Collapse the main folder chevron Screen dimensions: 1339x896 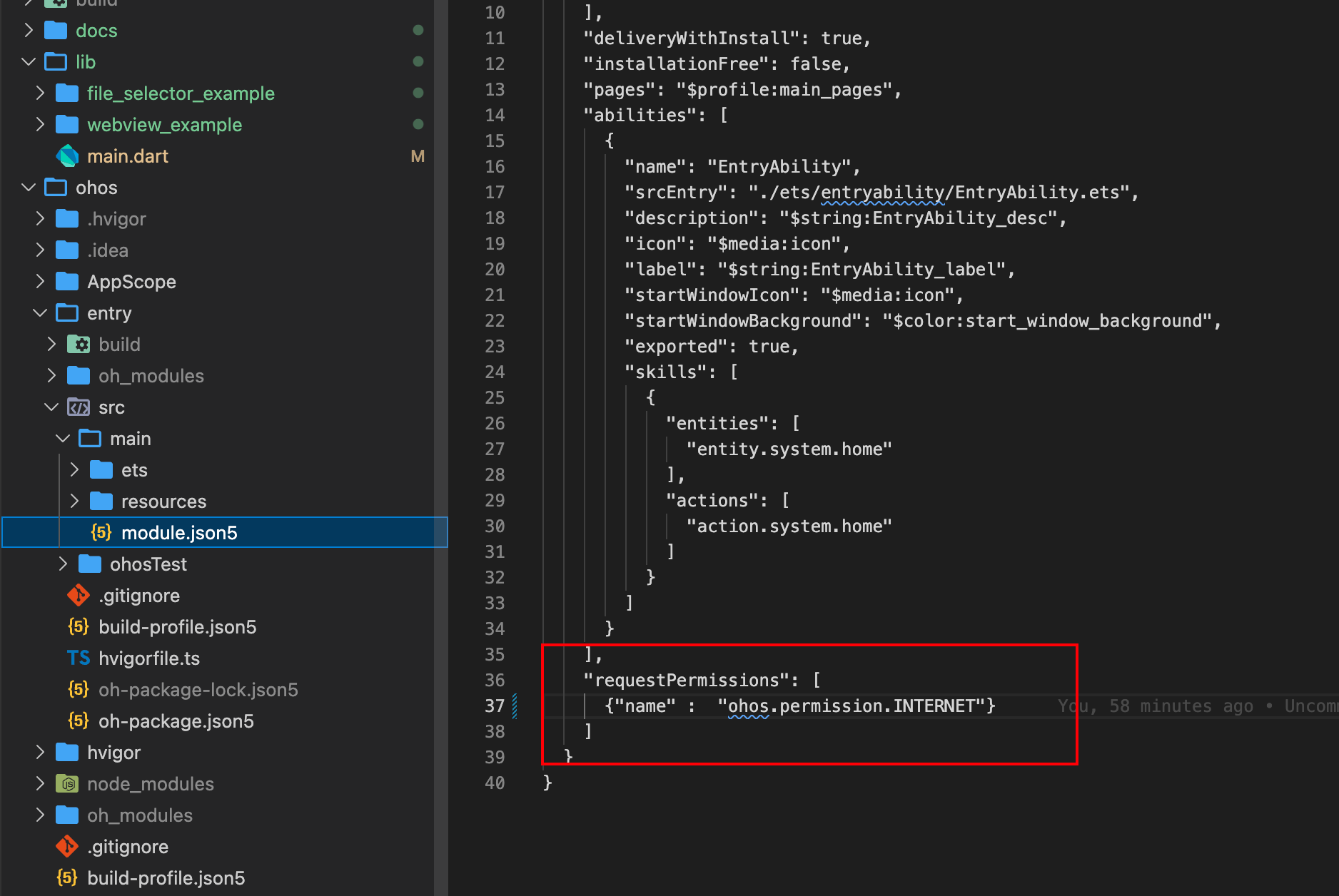[x=63, y=439]
